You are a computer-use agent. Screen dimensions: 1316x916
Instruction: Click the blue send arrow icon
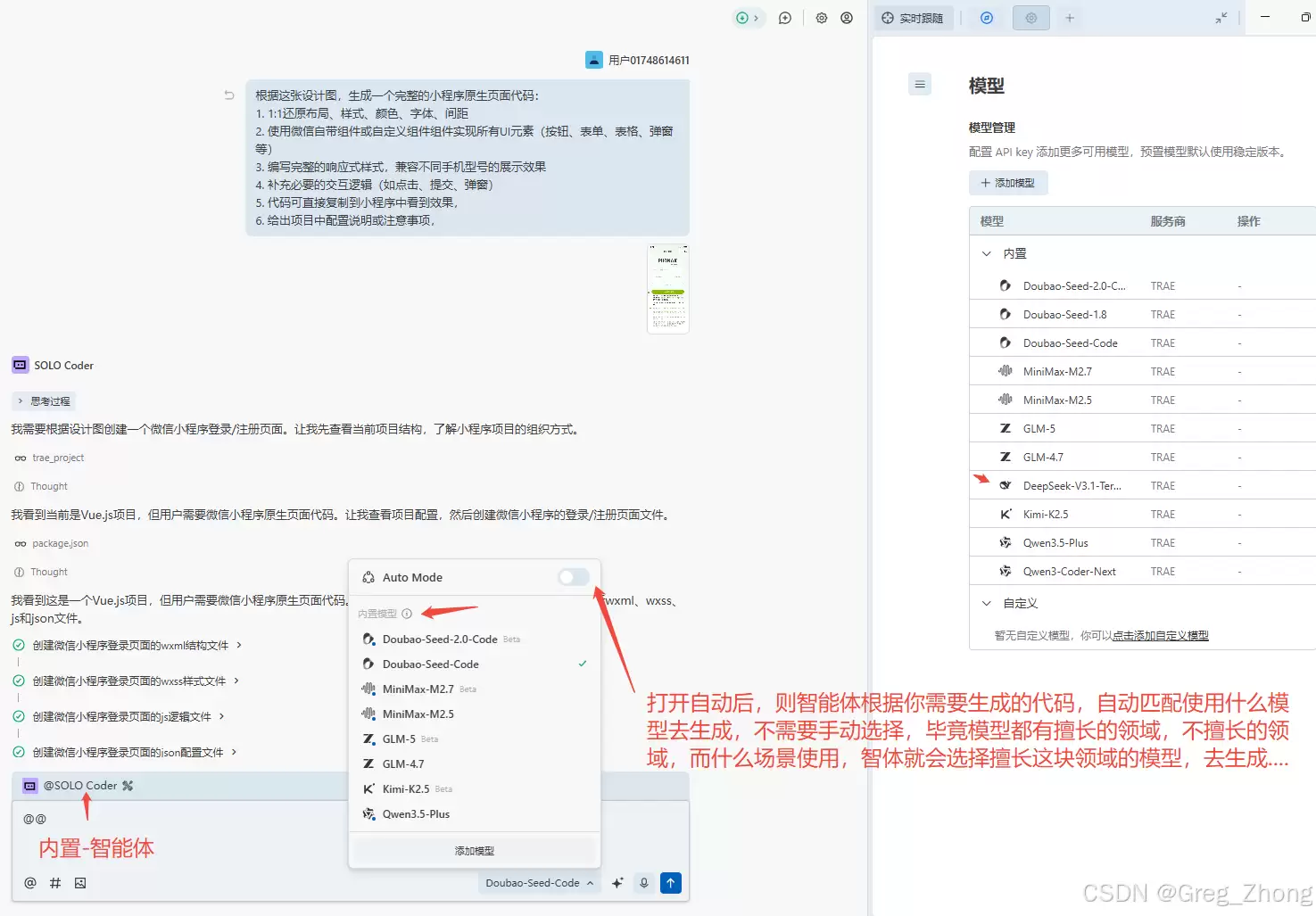(671, 882)
